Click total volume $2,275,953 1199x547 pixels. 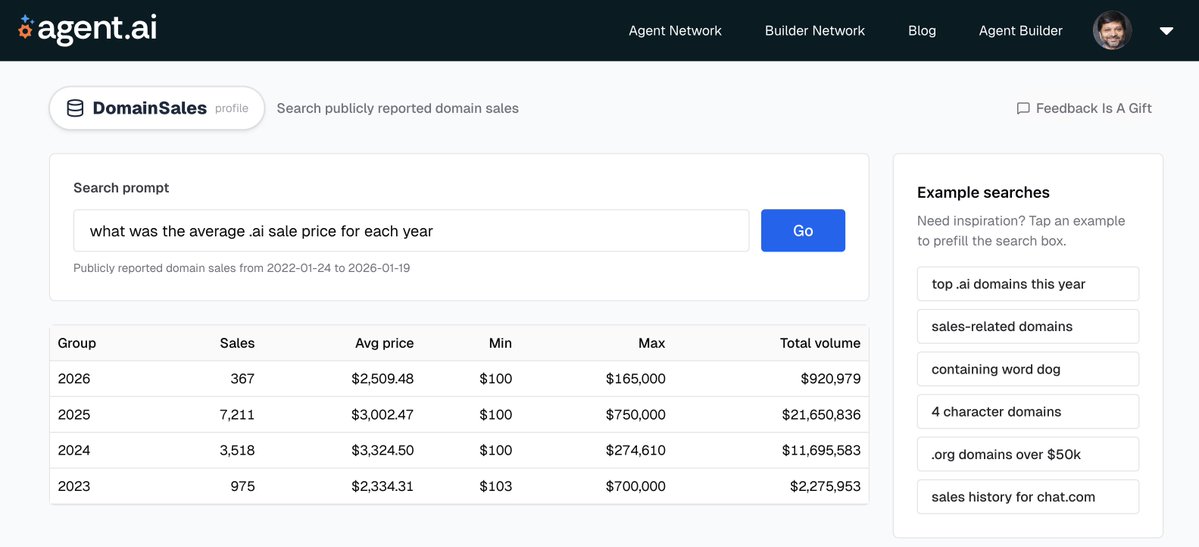click(x=826, y=487)
